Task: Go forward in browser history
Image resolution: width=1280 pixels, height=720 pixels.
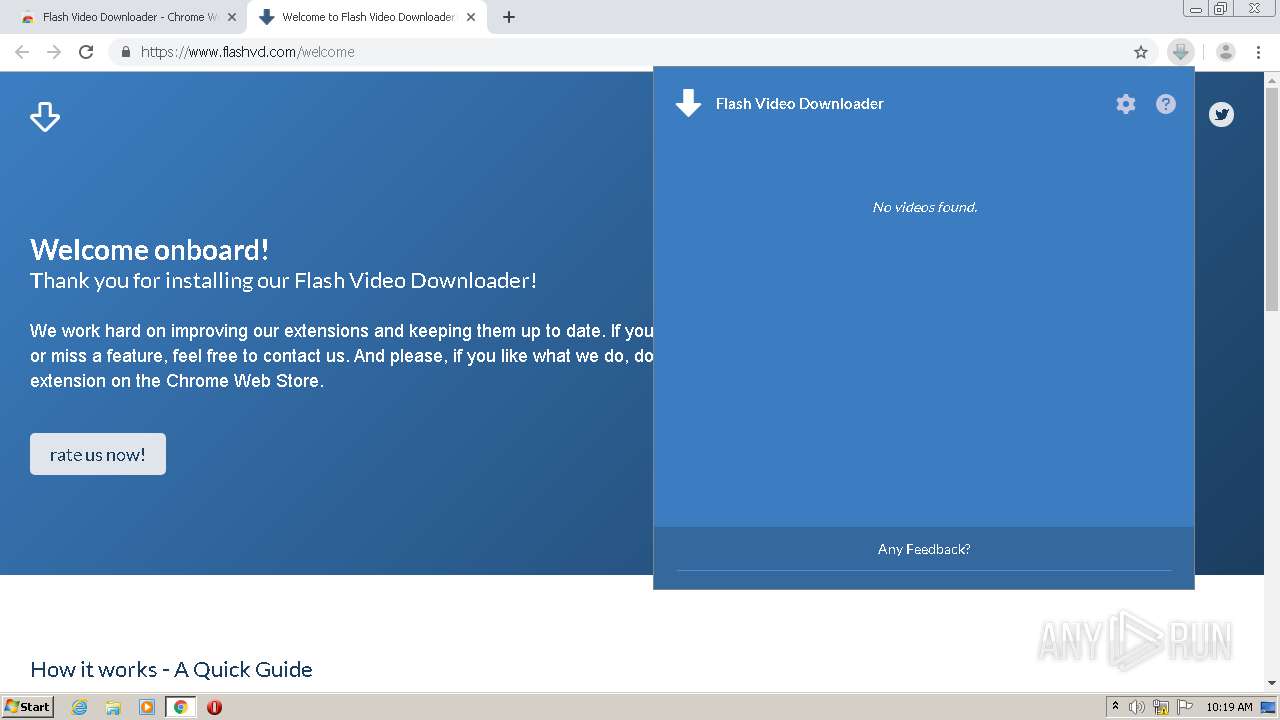Action: click(x=54, y=52)
